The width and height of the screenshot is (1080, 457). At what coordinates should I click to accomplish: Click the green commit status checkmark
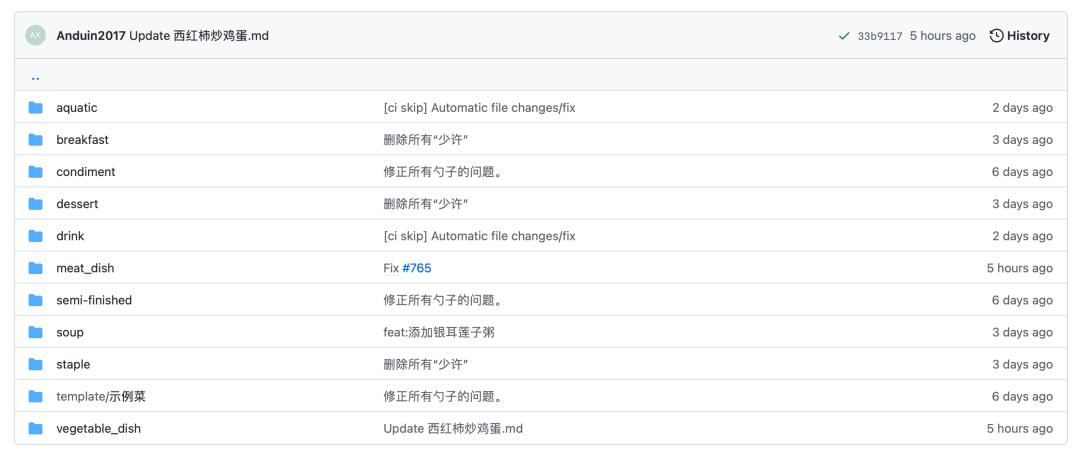(x=844, y=36)
